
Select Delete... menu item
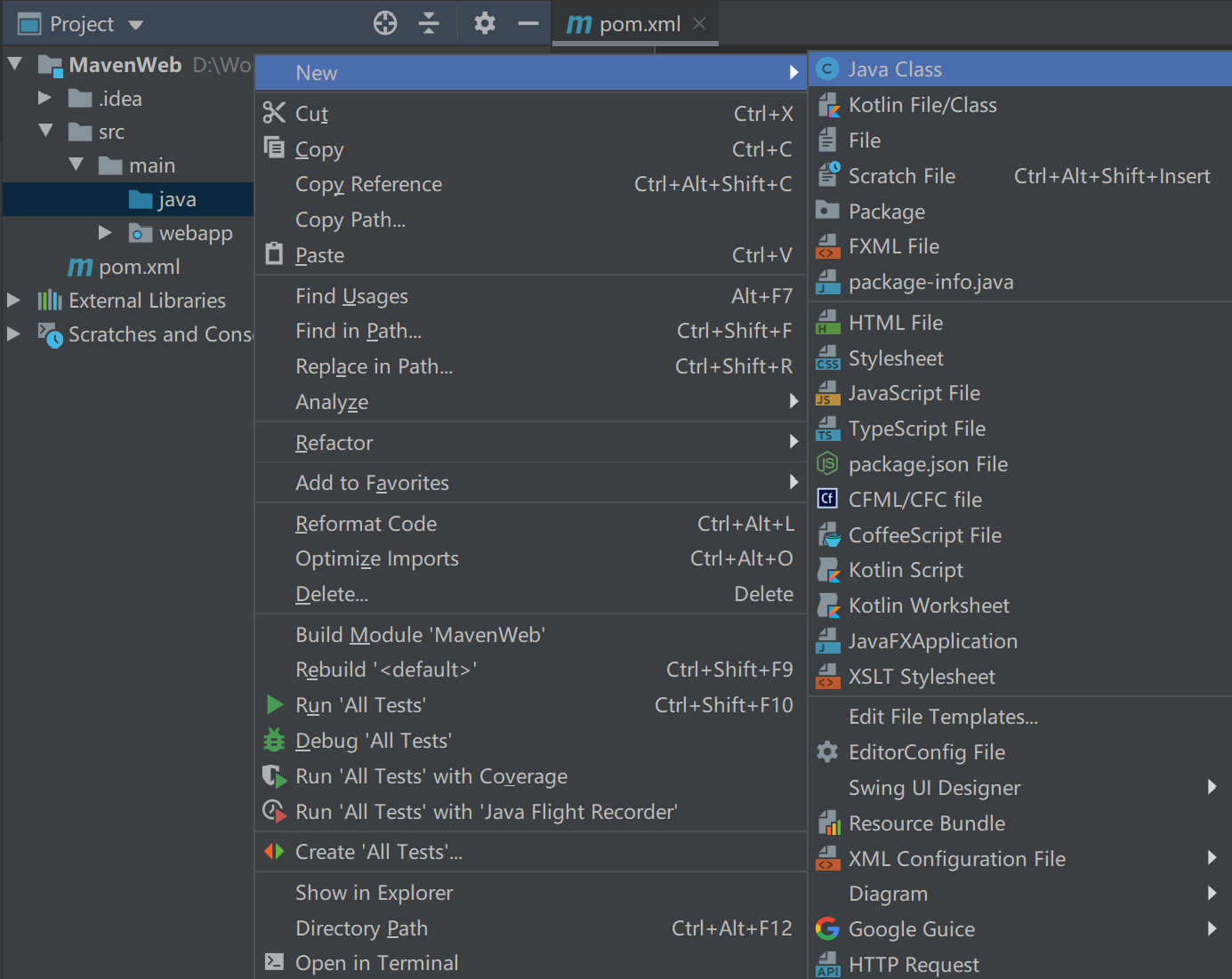coord(531,594)
